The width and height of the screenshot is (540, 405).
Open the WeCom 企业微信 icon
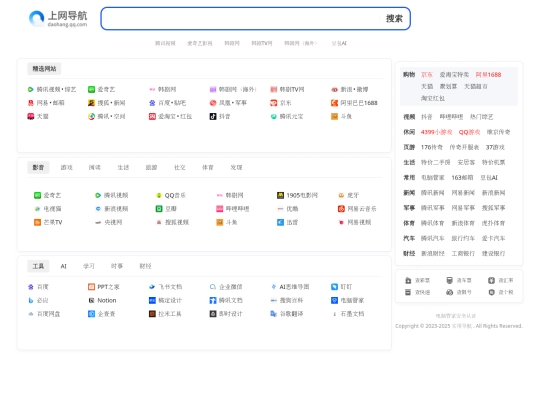(x=213, y=287)
